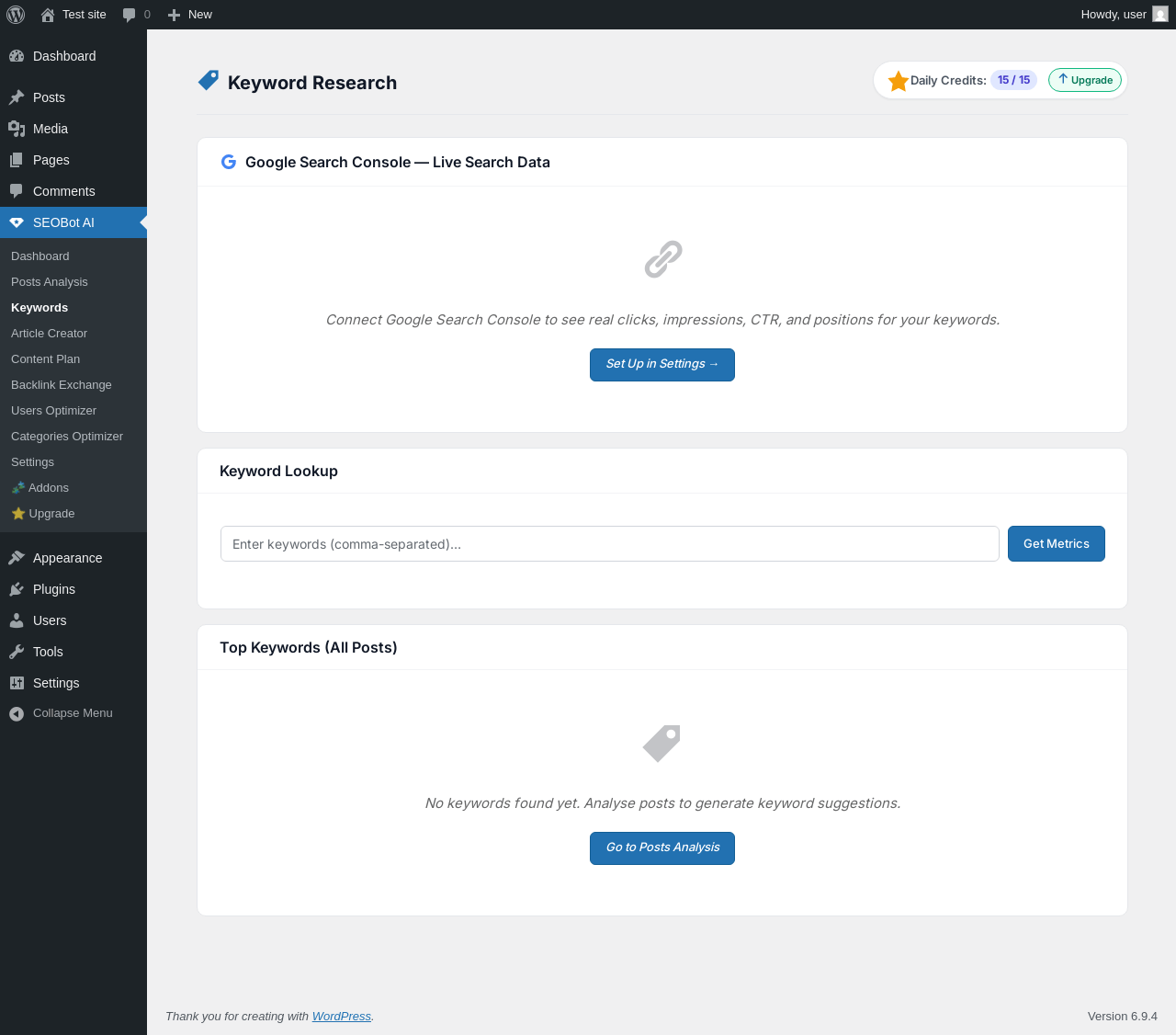Image resolution: width=1176 pixels, height=1035 pixels.
Task: Click the Upgrade star icon in submenu
Action: point(18,514)
